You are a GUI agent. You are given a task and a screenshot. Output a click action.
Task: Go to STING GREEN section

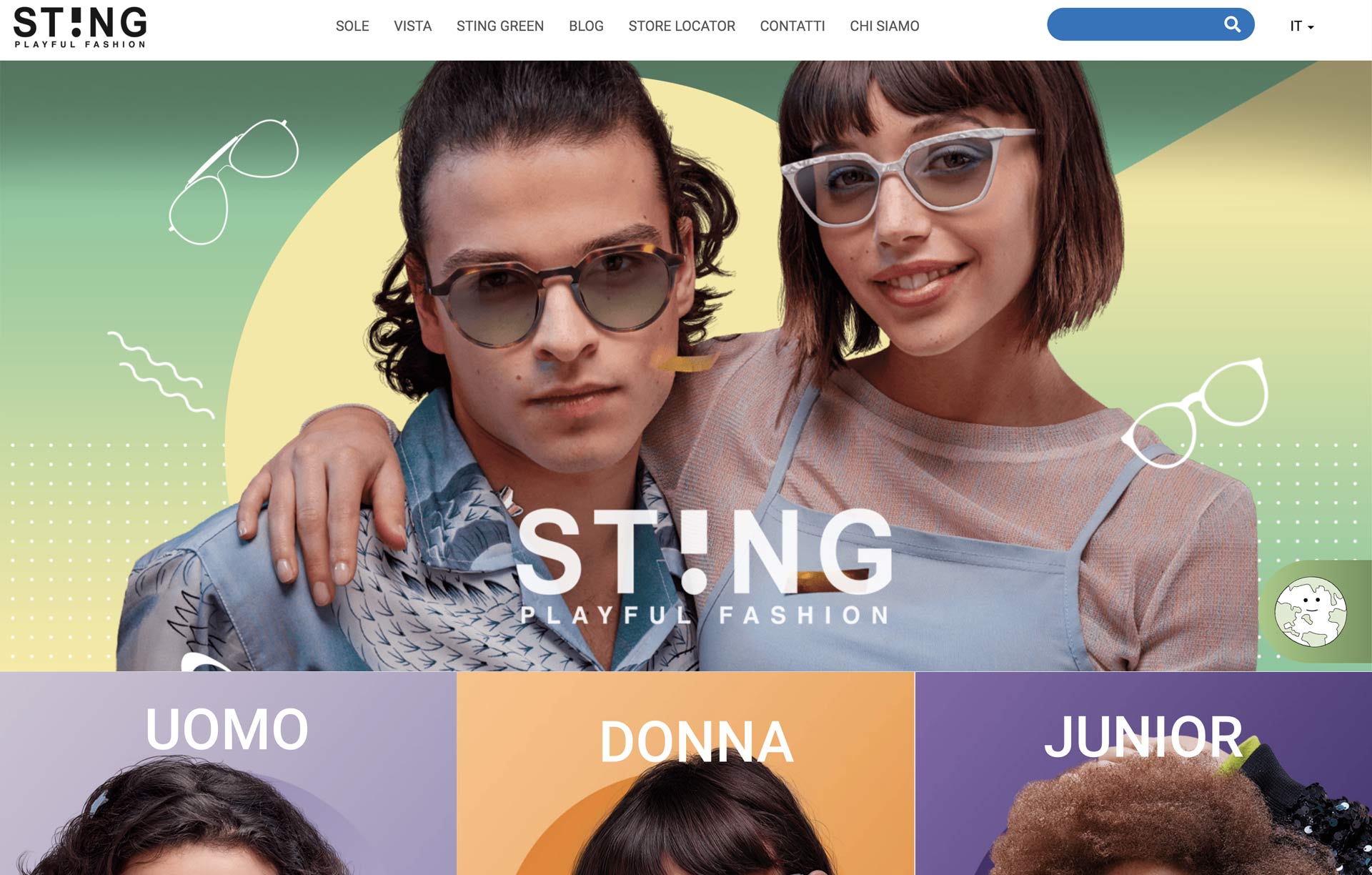point(500,26)
